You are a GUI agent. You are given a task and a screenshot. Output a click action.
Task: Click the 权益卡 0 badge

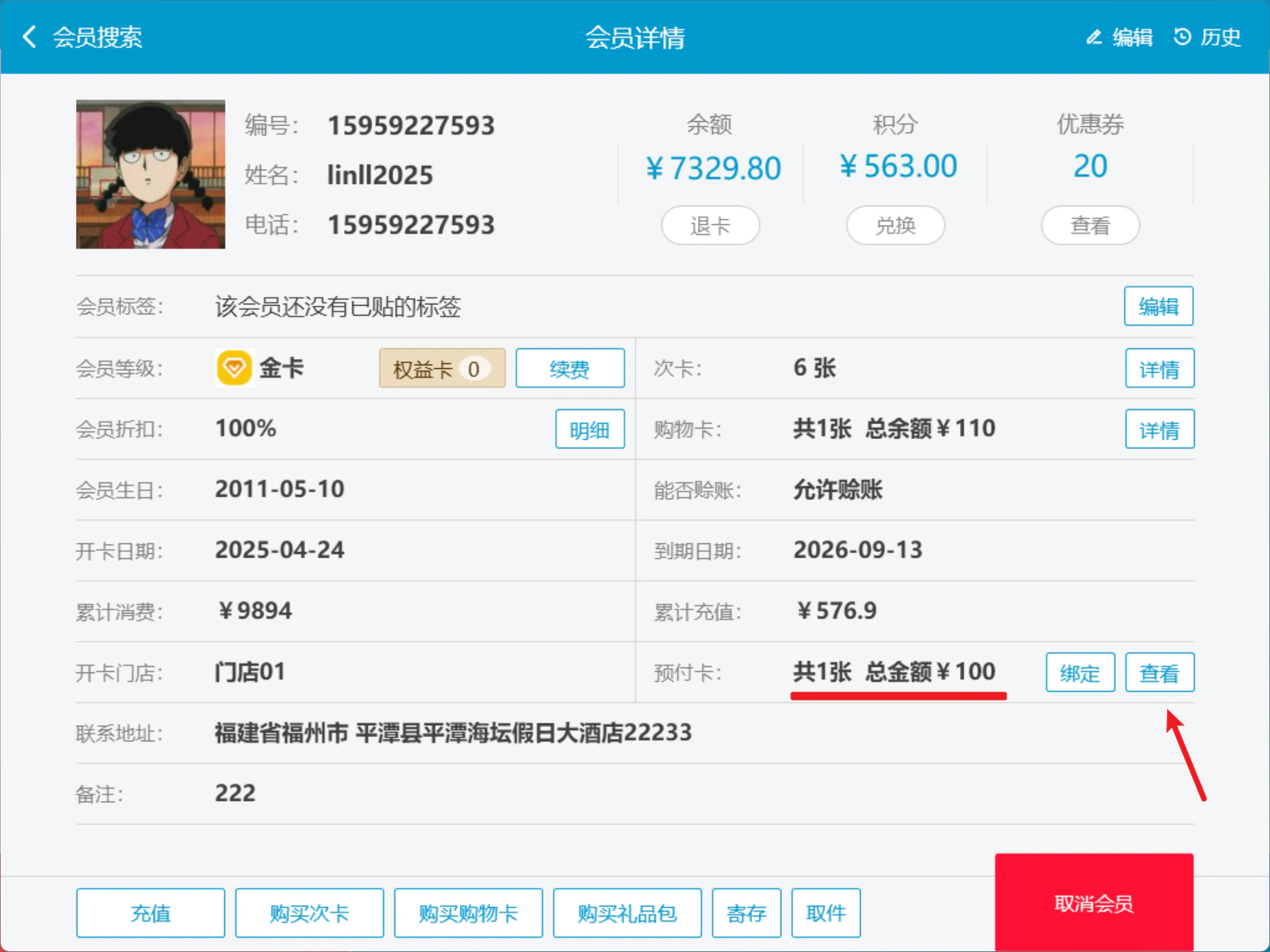click(442, 368)
